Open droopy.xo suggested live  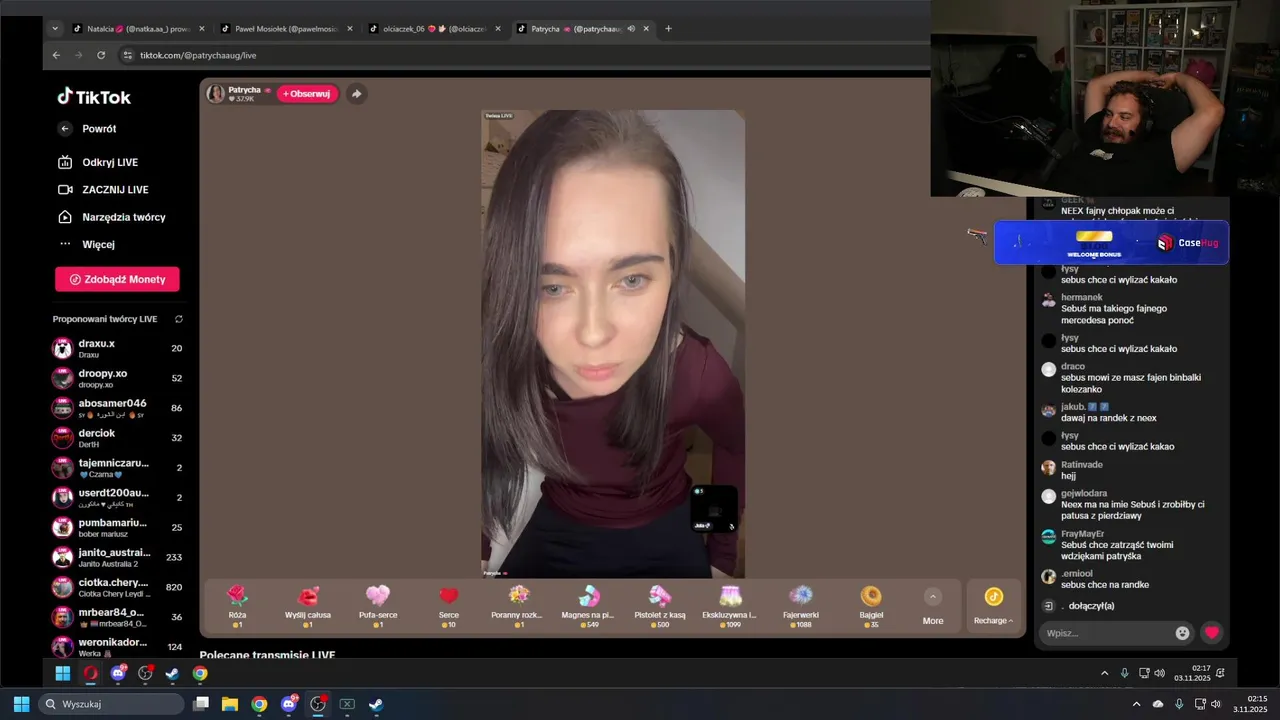coord(118,378)
